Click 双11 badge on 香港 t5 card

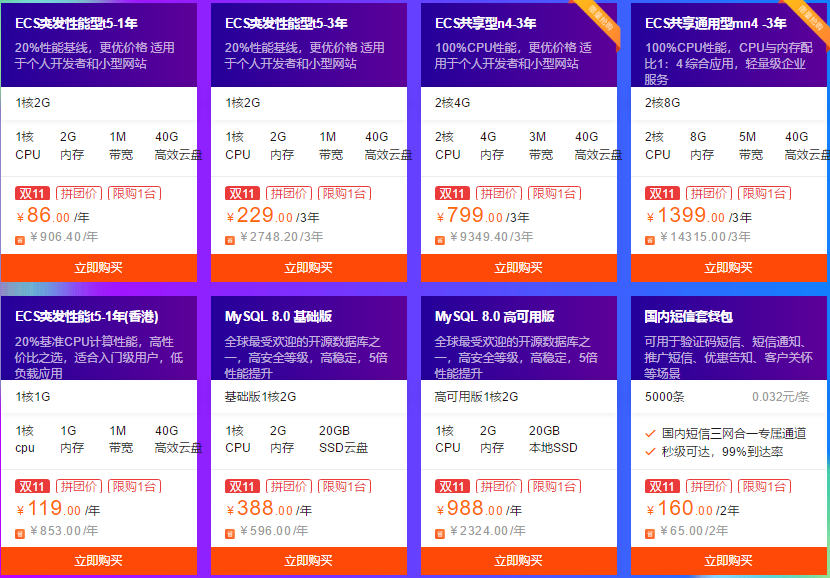[x=33, y=486]
